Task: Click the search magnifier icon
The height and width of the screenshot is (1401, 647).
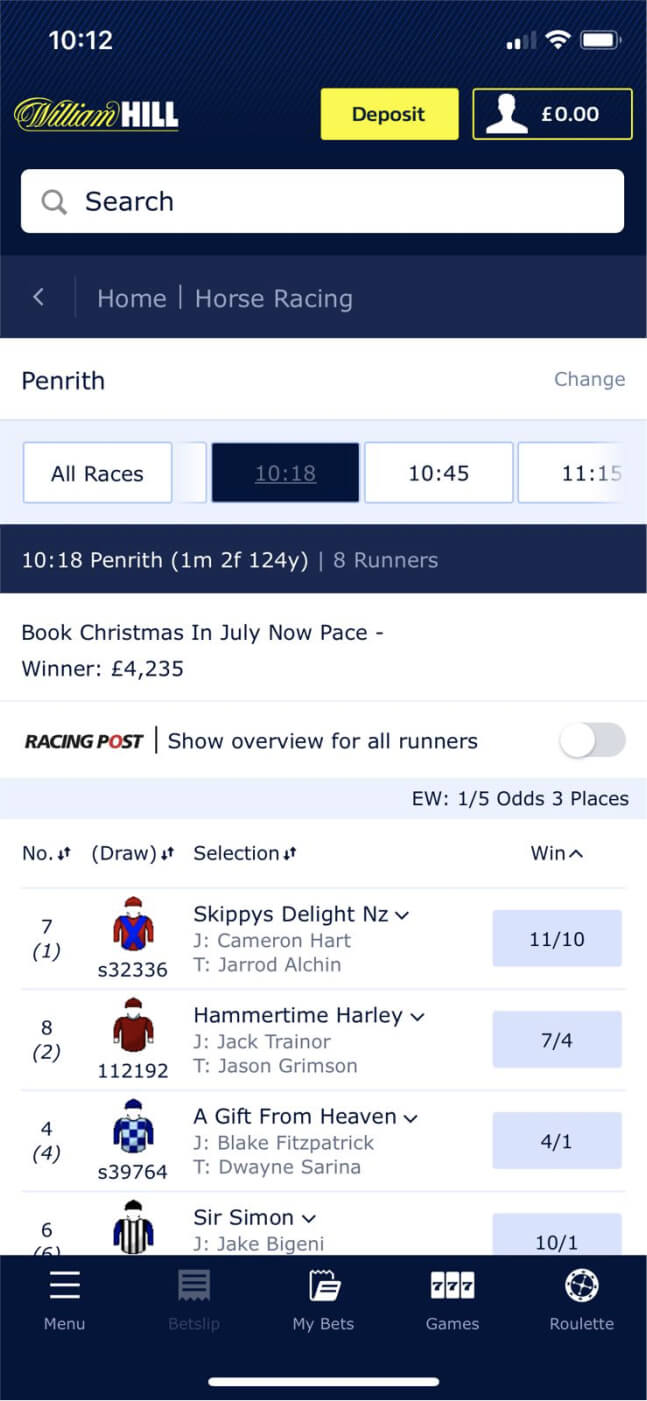Action: point(54,201)
